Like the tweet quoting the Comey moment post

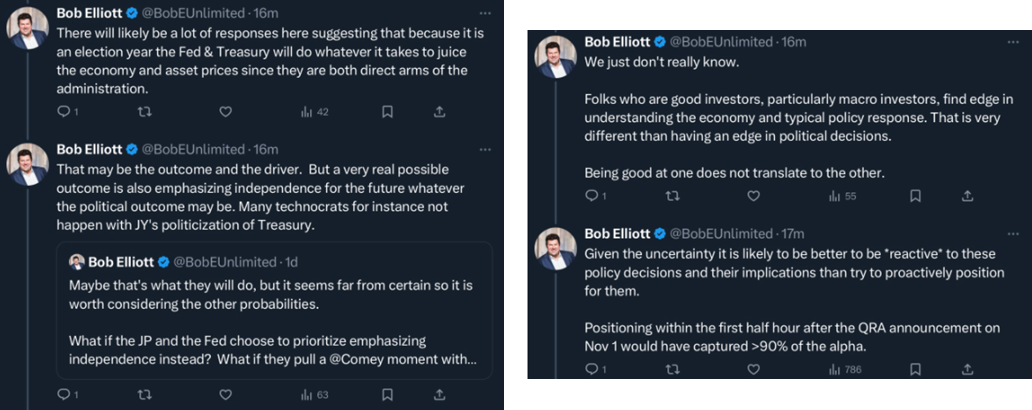[x=225, y=395]
